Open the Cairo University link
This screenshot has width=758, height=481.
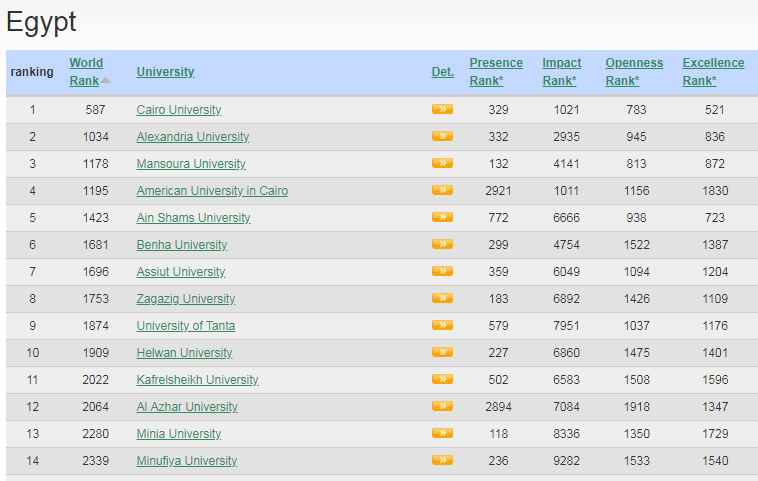point(179,110)
